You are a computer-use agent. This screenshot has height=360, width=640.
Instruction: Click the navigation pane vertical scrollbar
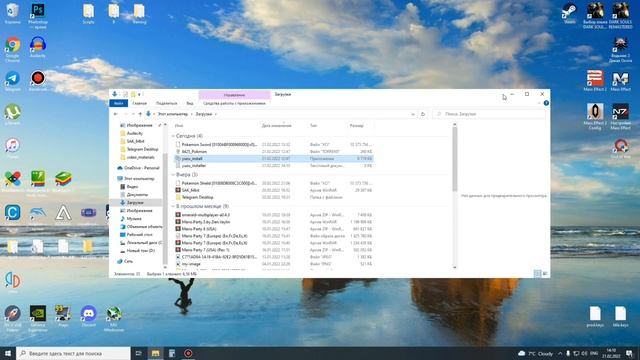coord(165,208)
